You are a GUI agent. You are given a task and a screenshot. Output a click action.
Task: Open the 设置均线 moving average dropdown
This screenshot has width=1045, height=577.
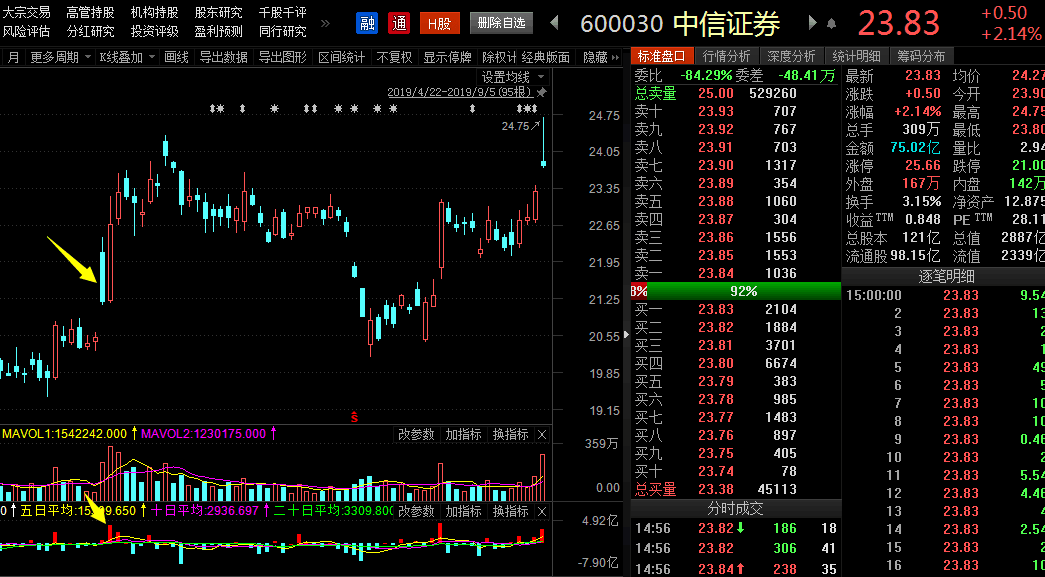point(513,77)
